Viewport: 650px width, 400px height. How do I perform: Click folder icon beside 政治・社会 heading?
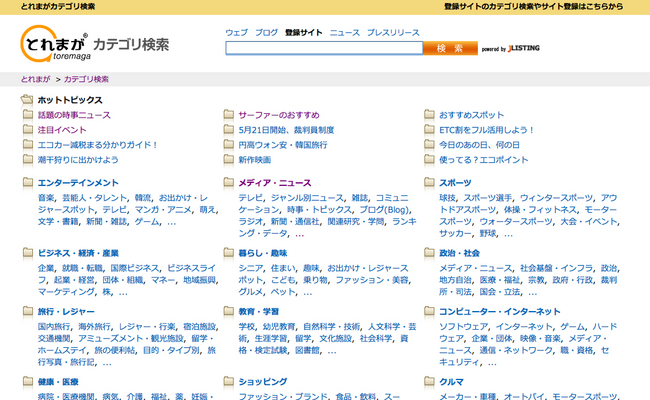click(429, 252)
